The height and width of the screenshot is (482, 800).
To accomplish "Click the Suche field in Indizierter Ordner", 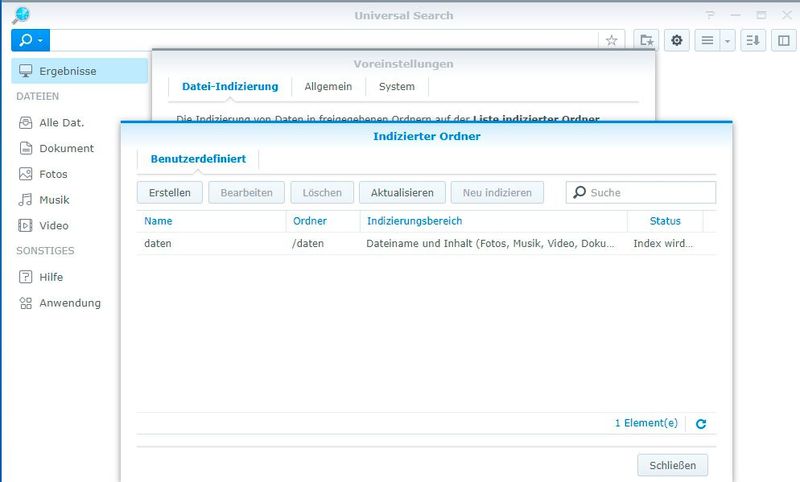I will pyautogui.click(x=641, y=193).
